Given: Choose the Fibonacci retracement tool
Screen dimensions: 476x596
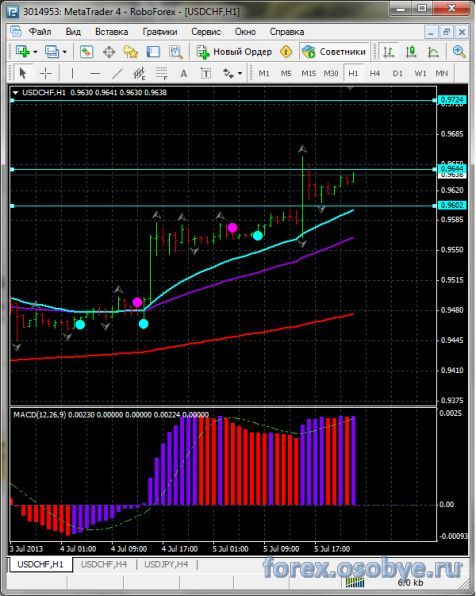Looking at the screenshot, I should pos(162,73).
